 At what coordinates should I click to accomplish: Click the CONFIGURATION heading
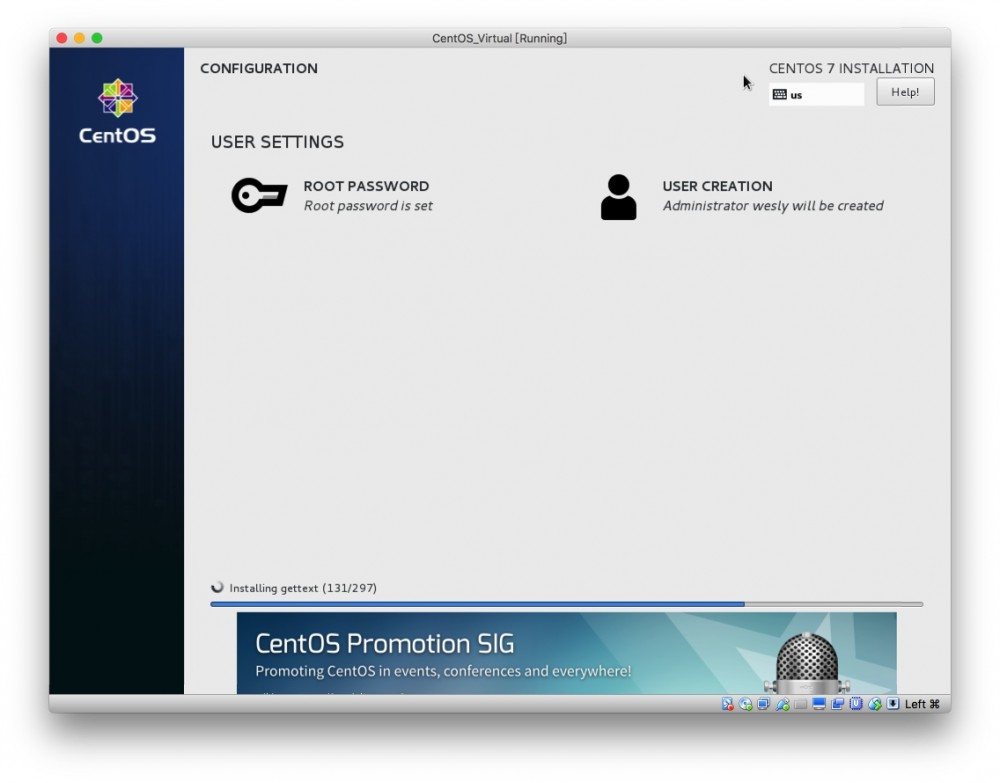pyautogui.click(x=259, y=68)
